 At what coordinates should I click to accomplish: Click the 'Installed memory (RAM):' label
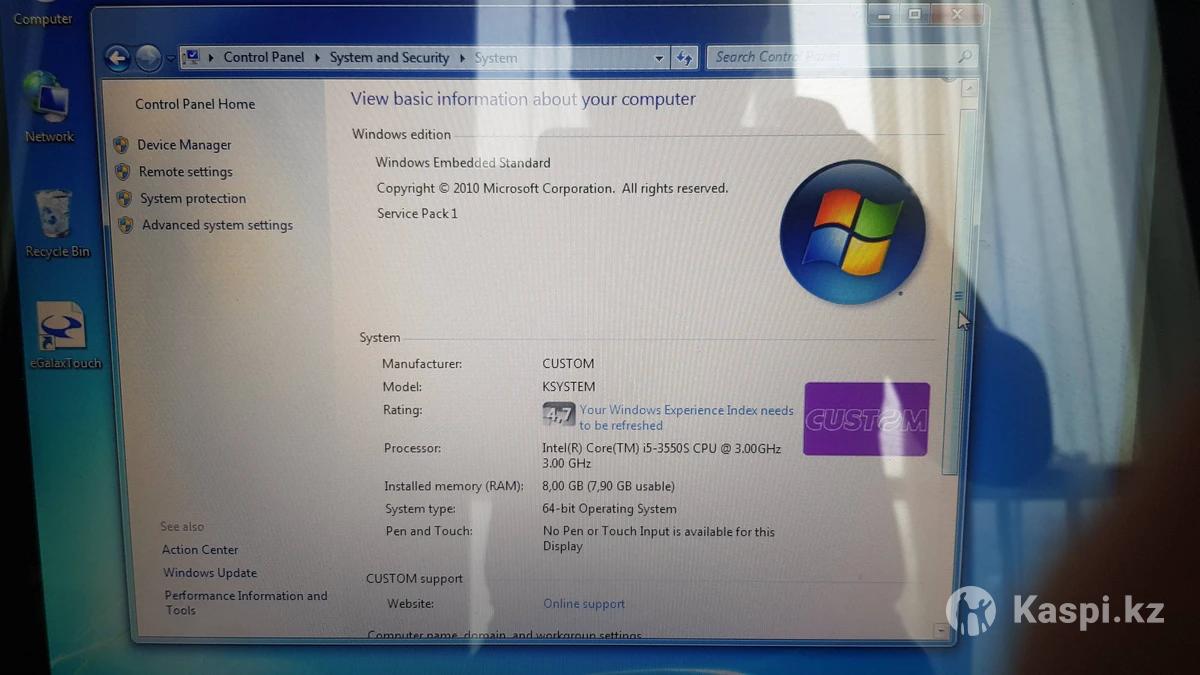454,487
